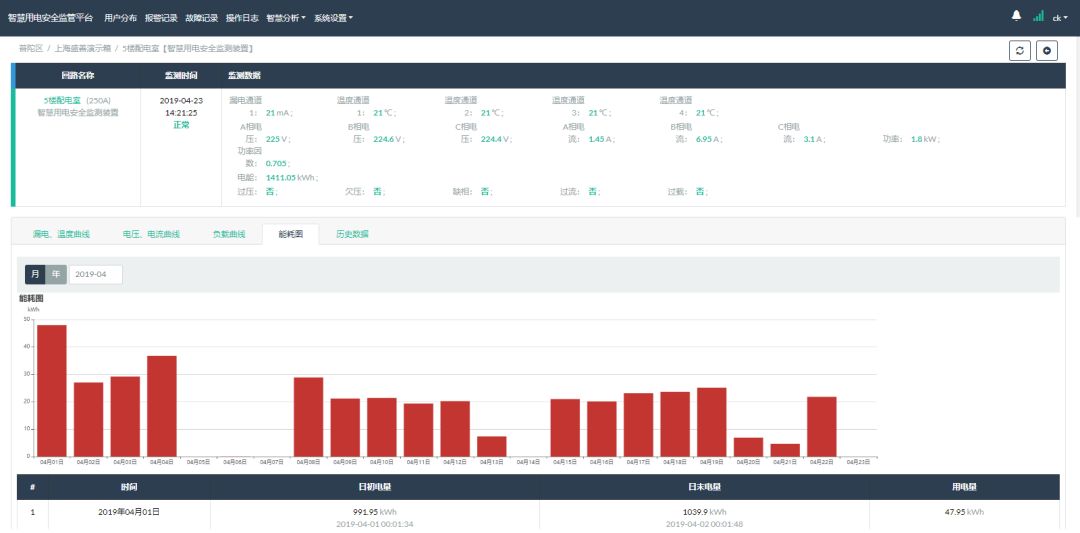Open the 智慧分析 dropdown menu
The height and width of the screenshot is (533, 1080).
tap(286, 18)
